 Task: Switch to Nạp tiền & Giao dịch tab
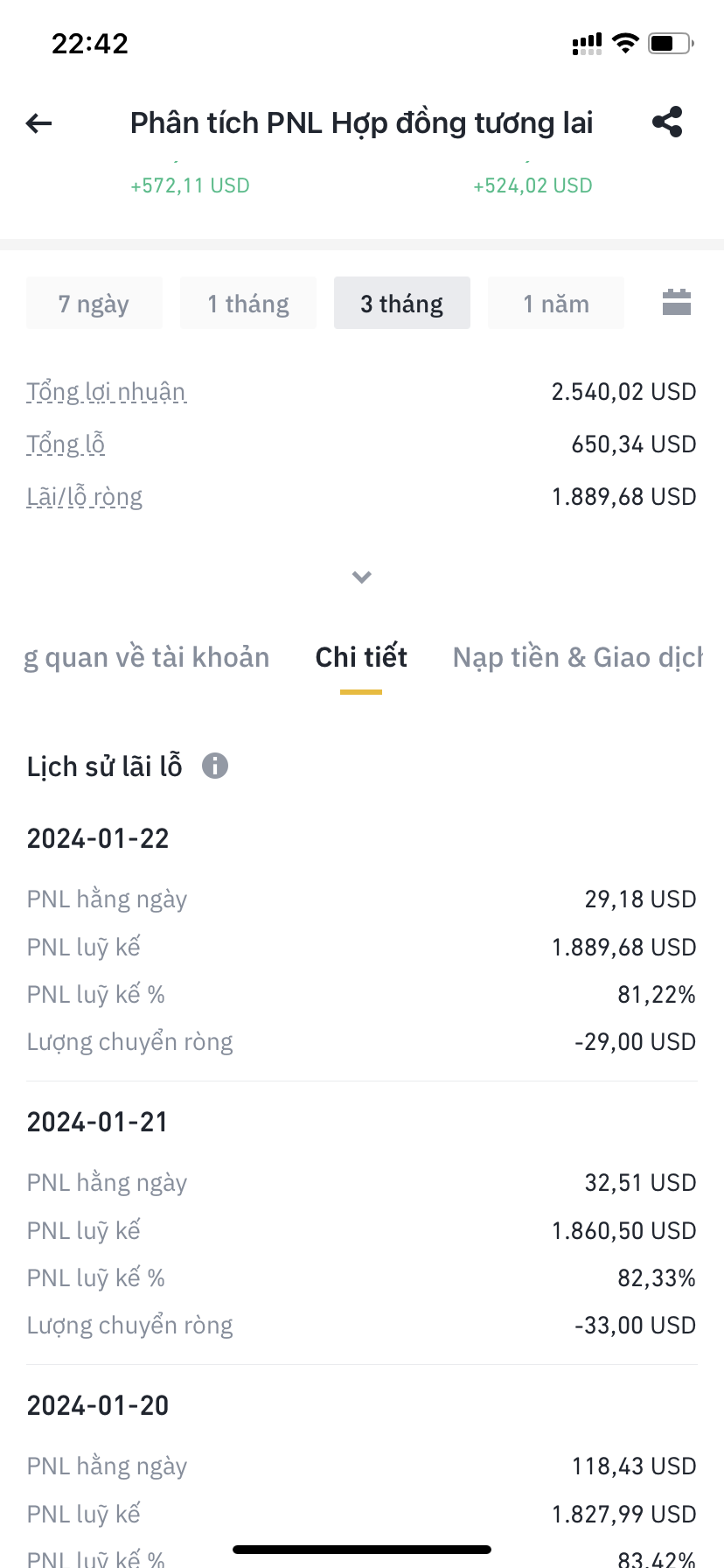(577, 657)
